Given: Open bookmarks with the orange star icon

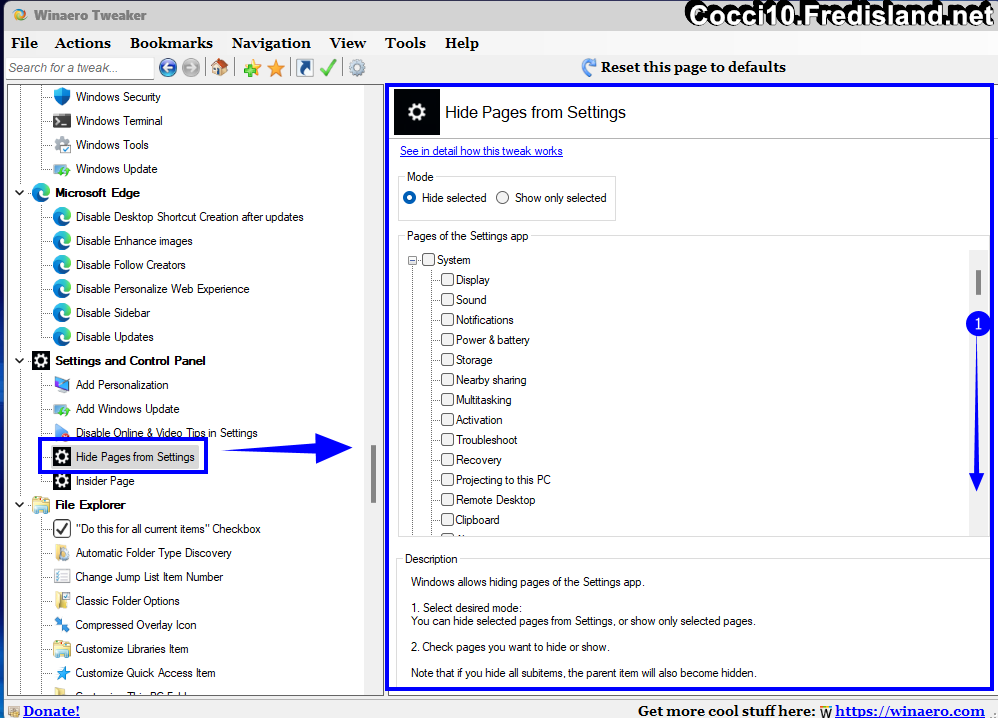Looking at the screenshot, I should click(x=276, y=68).
